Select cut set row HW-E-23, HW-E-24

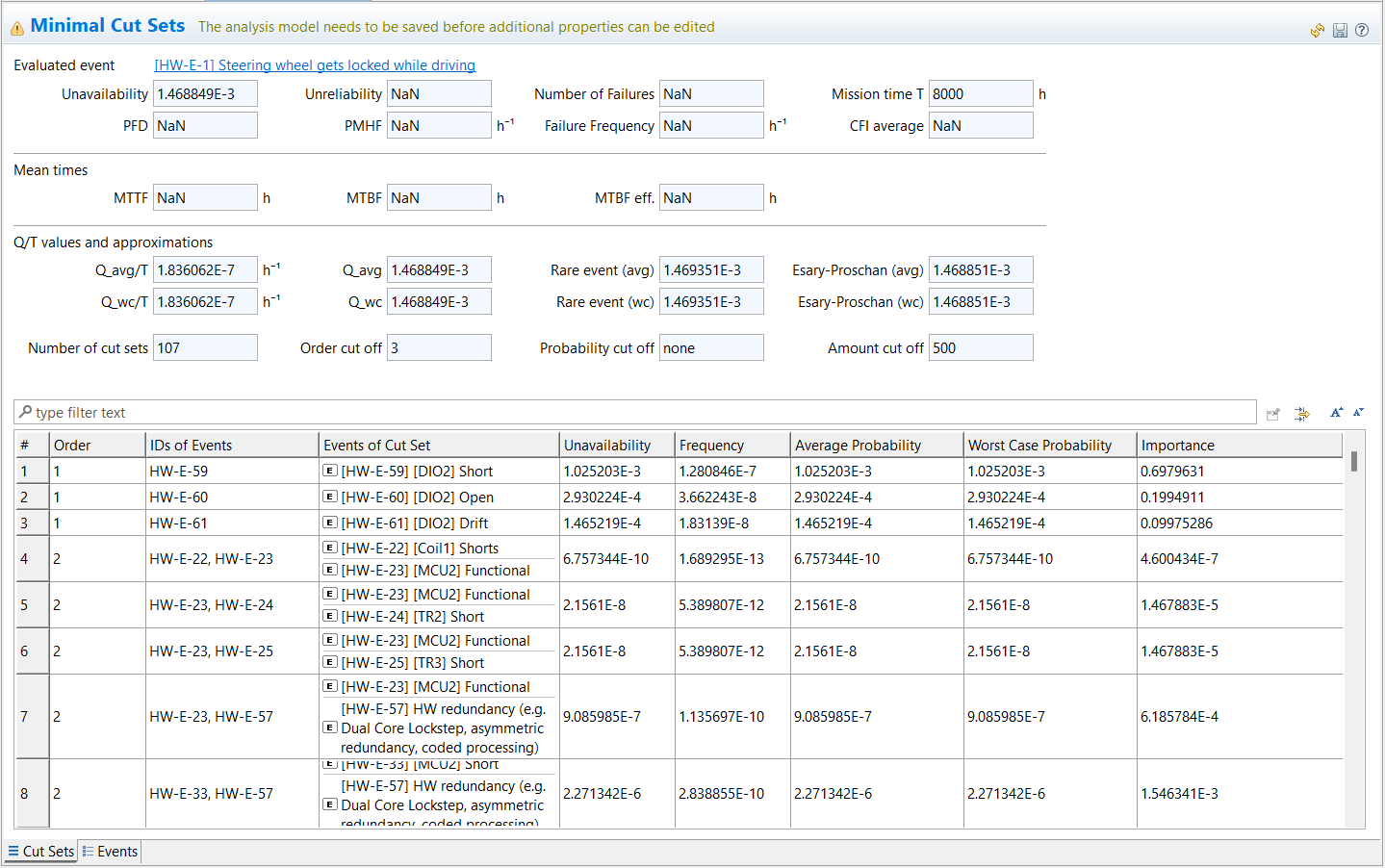point(211,605)
